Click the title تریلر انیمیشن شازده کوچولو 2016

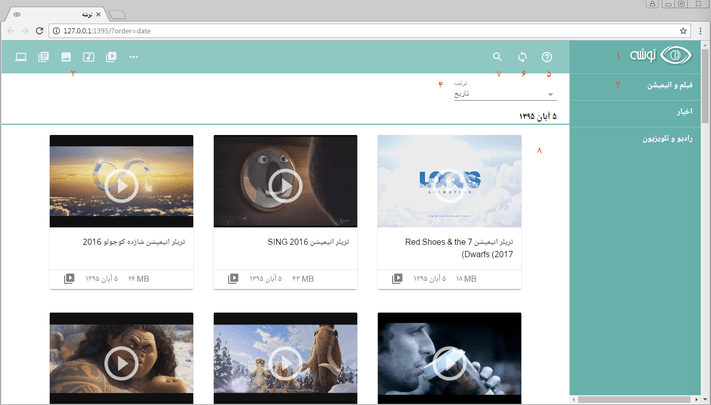tap(134, 242)
